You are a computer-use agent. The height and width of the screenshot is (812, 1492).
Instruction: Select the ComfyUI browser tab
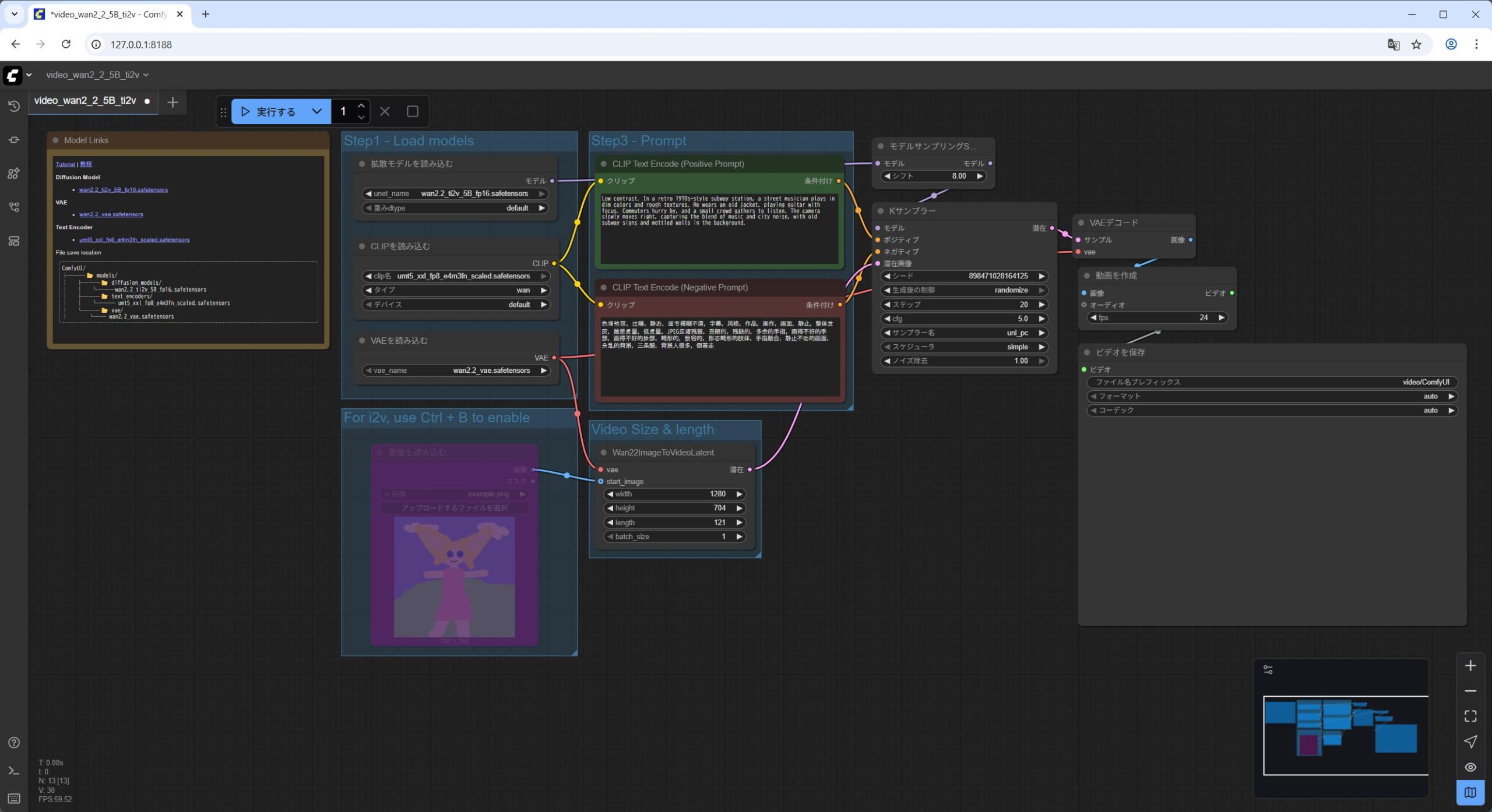(108, 15)
